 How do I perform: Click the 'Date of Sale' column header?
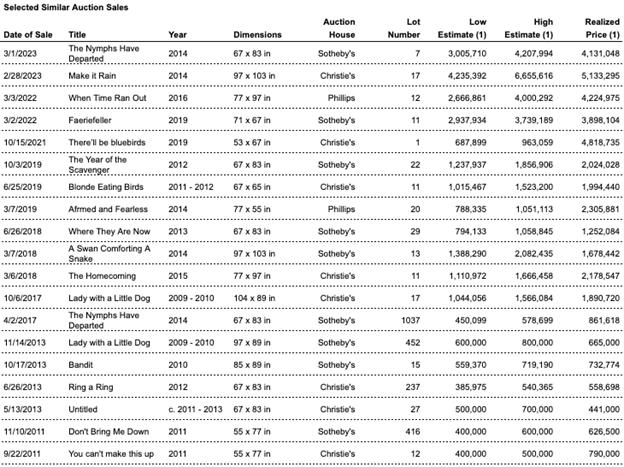[31, 33]
